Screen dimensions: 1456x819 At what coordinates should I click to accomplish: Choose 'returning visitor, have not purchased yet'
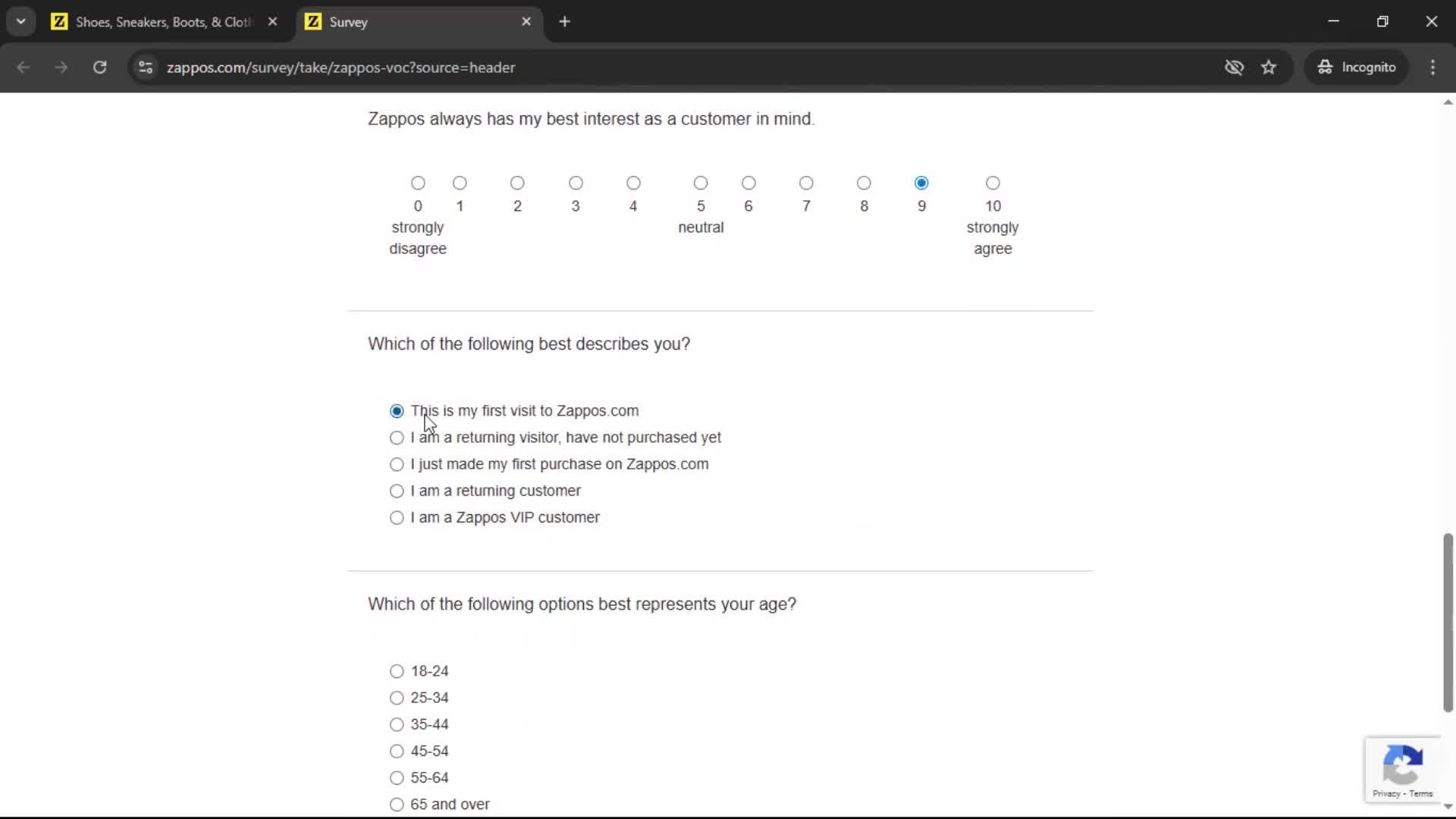click(397, 438)
